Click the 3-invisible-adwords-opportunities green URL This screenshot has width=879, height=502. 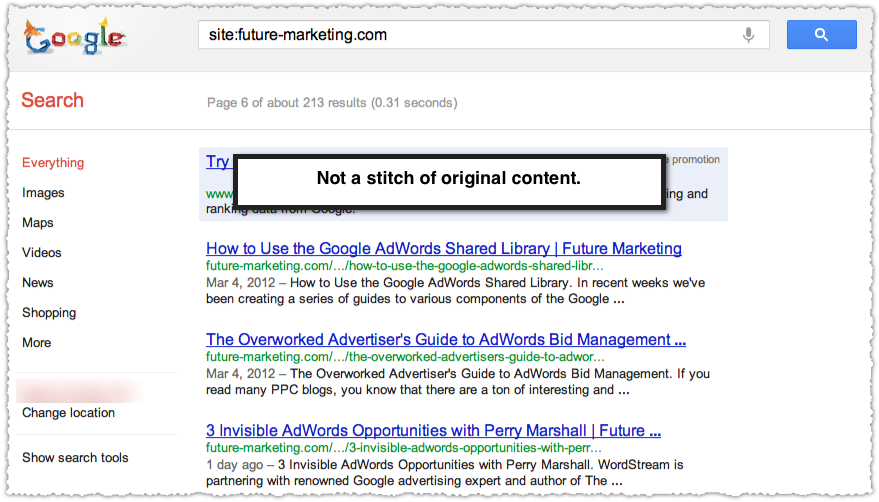pos(403,448)
